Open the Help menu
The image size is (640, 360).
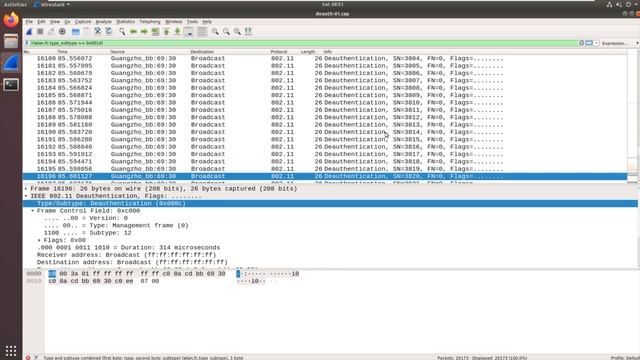[207, 22]
